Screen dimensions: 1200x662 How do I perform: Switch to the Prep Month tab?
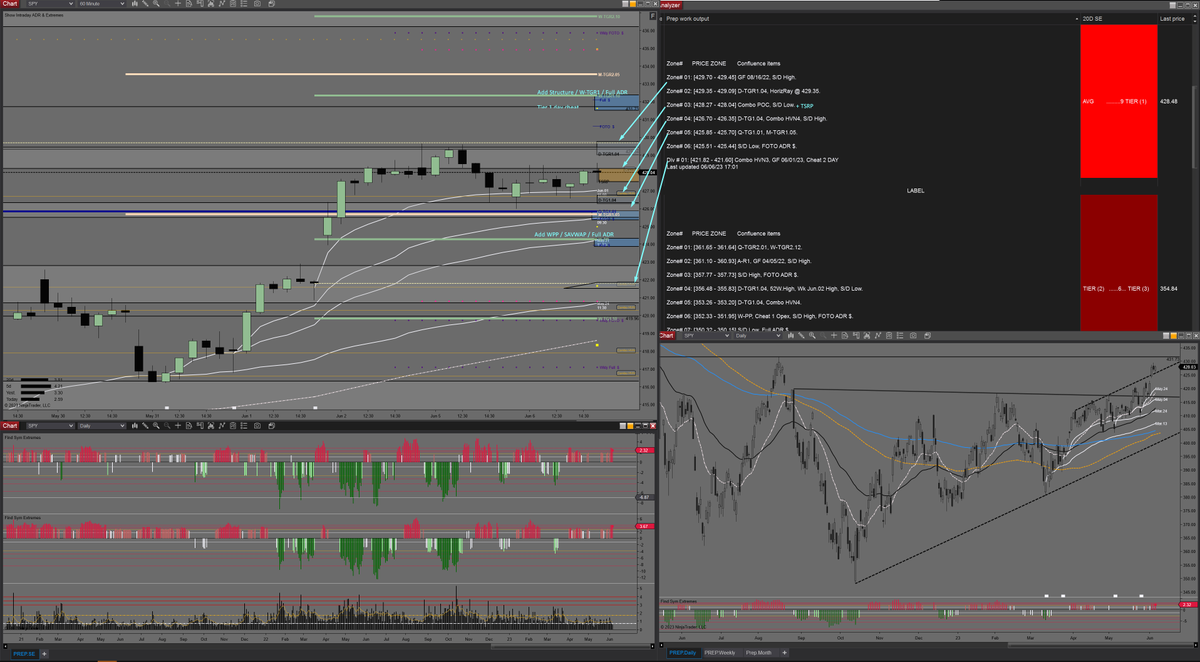761,653
